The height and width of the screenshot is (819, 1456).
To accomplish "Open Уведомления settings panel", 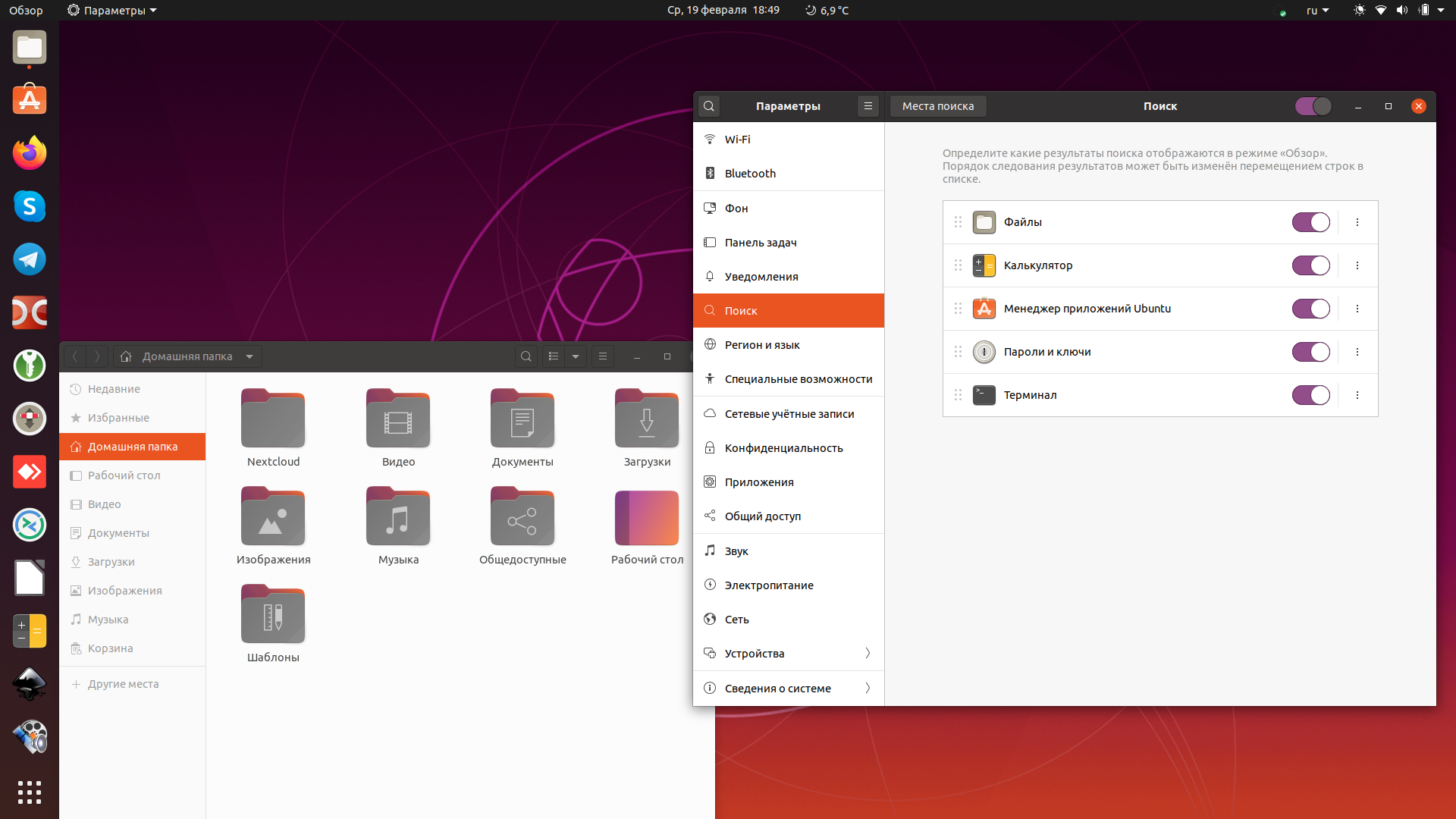I will pyautogui.click(x=789, y=277).
